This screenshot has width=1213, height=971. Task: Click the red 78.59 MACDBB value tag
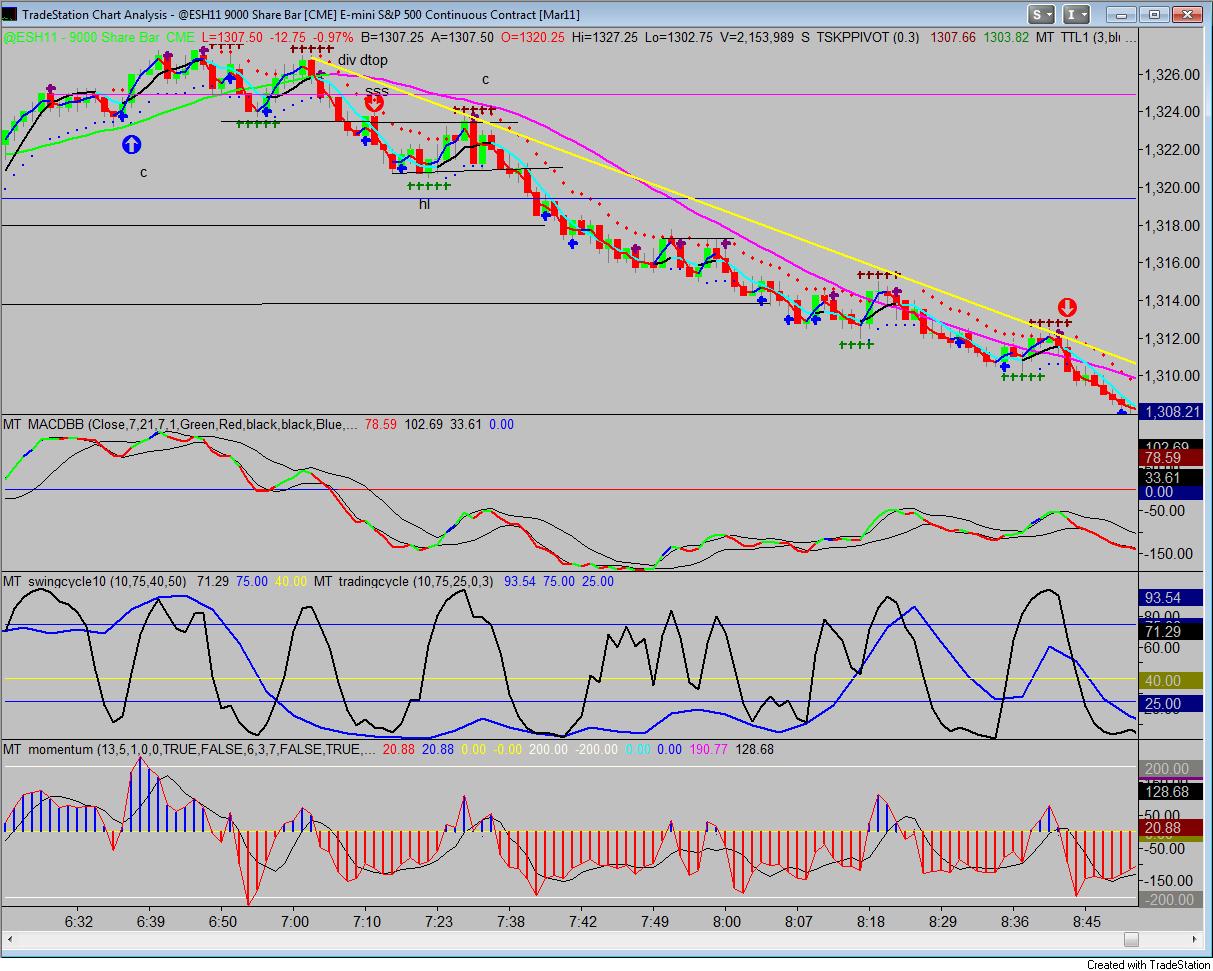point(1169,456)
